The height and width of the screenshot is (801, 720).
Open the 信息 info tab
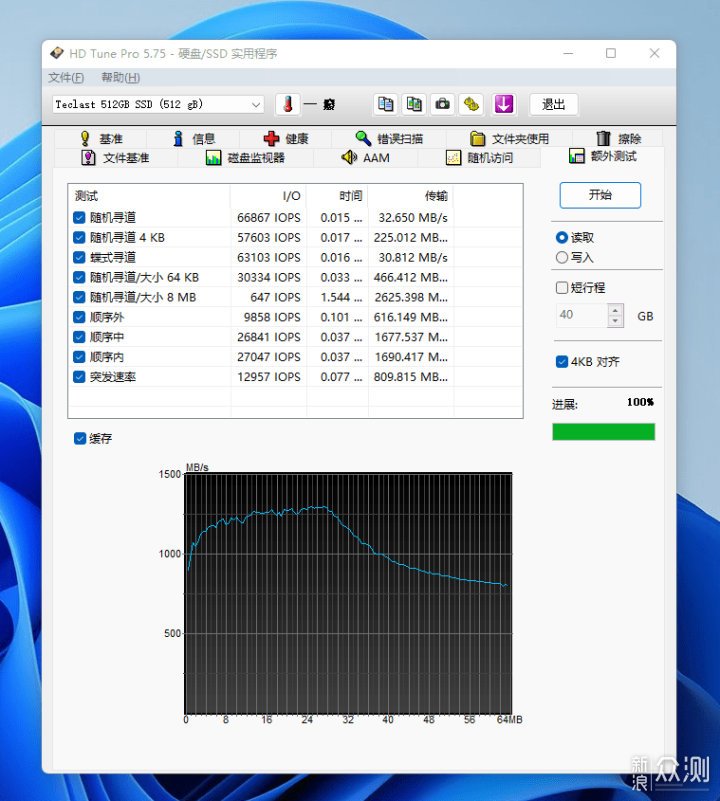tap(194, 138)
